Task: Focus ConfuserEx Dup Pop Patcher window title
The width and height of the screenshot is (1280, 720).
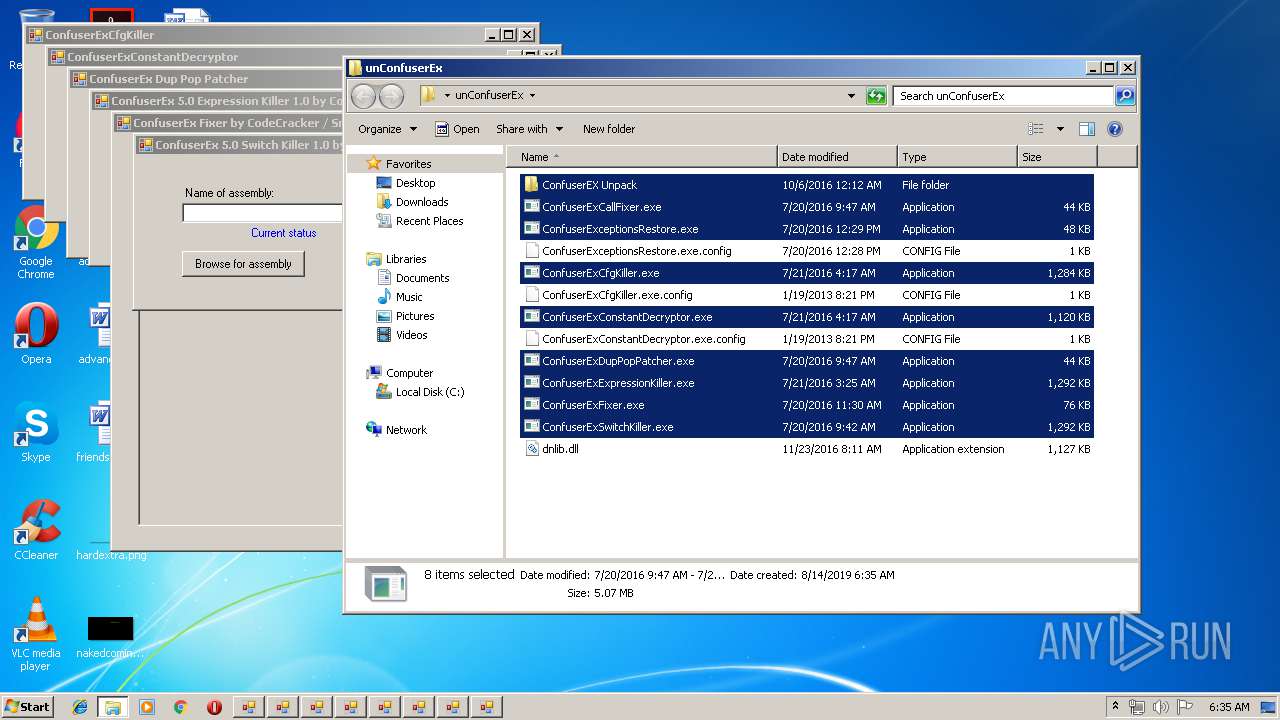Action: point(169,79)
